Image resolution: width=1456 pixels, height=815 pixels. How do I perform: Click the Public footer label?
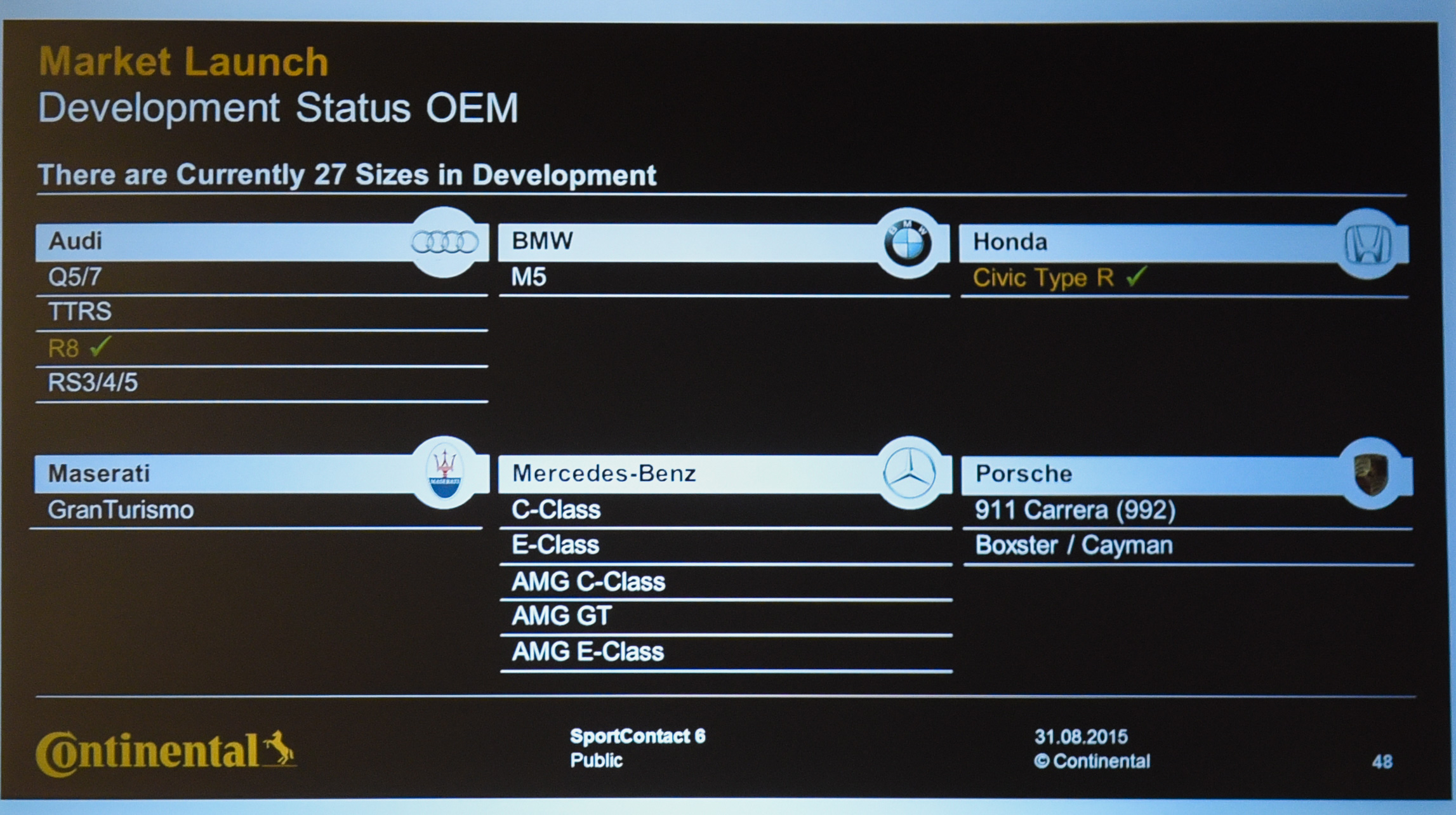click(x=596, y=760)
